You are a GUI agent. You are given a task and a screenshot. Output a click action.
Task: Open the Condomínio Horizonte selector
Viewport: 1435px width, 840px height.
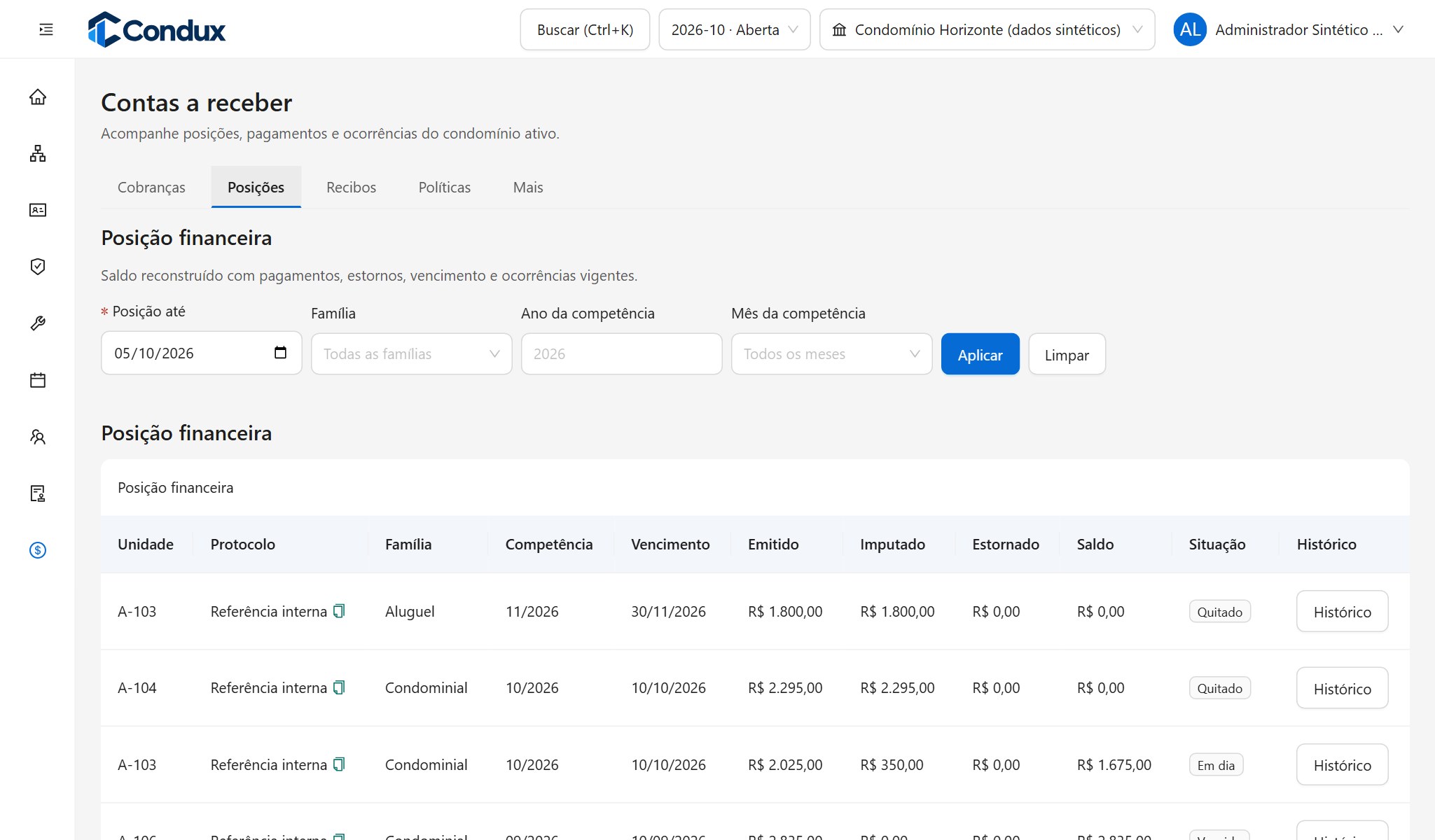point(987,29)
